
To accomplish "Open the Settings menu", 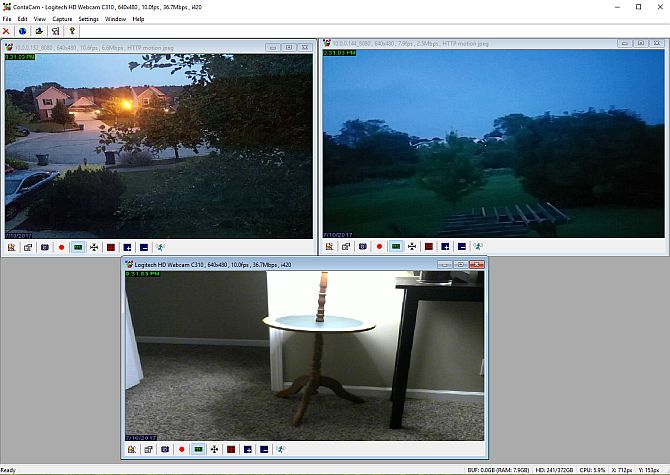I will point(88,19).
